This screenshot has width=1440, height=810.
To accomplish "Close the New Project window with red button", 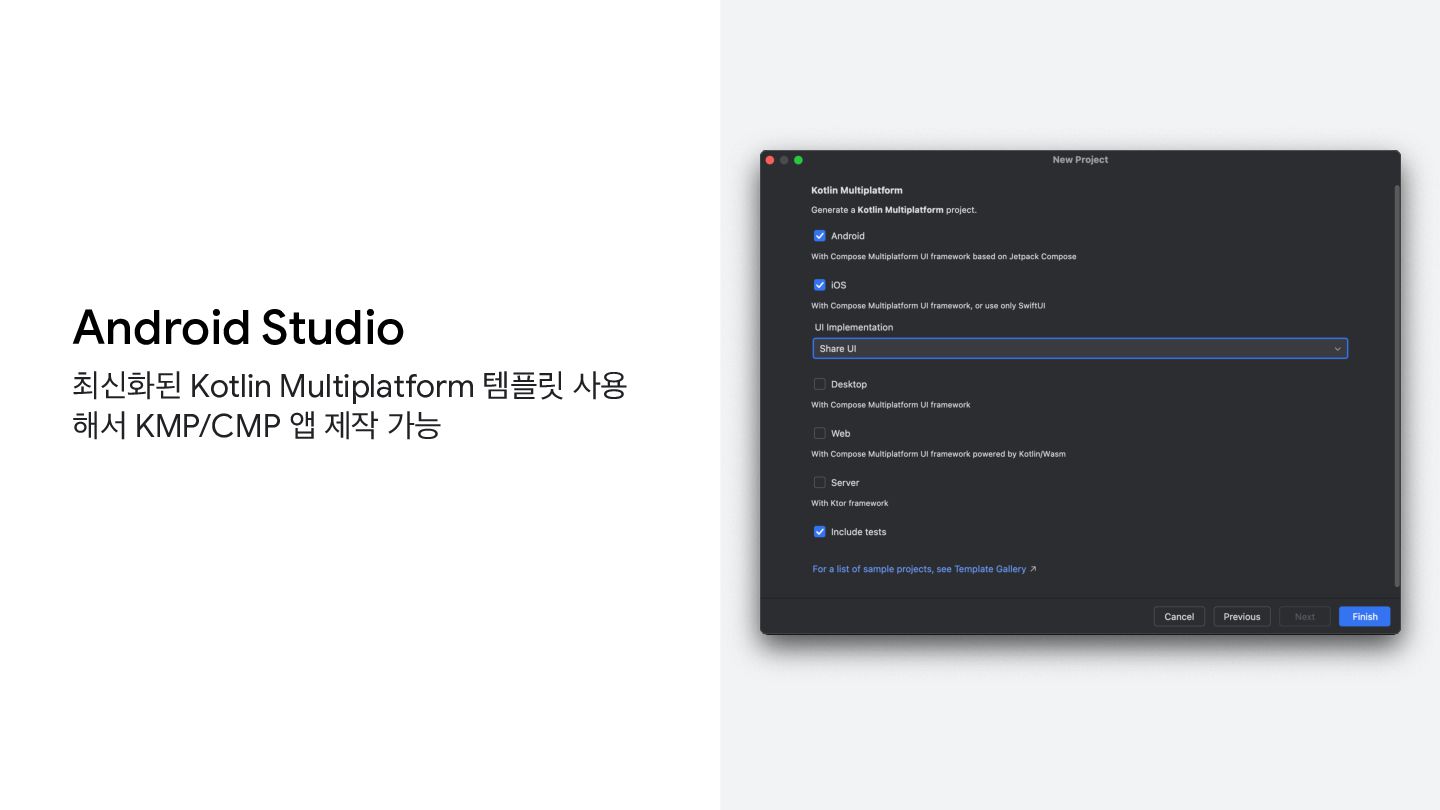I will coord(770,160).
